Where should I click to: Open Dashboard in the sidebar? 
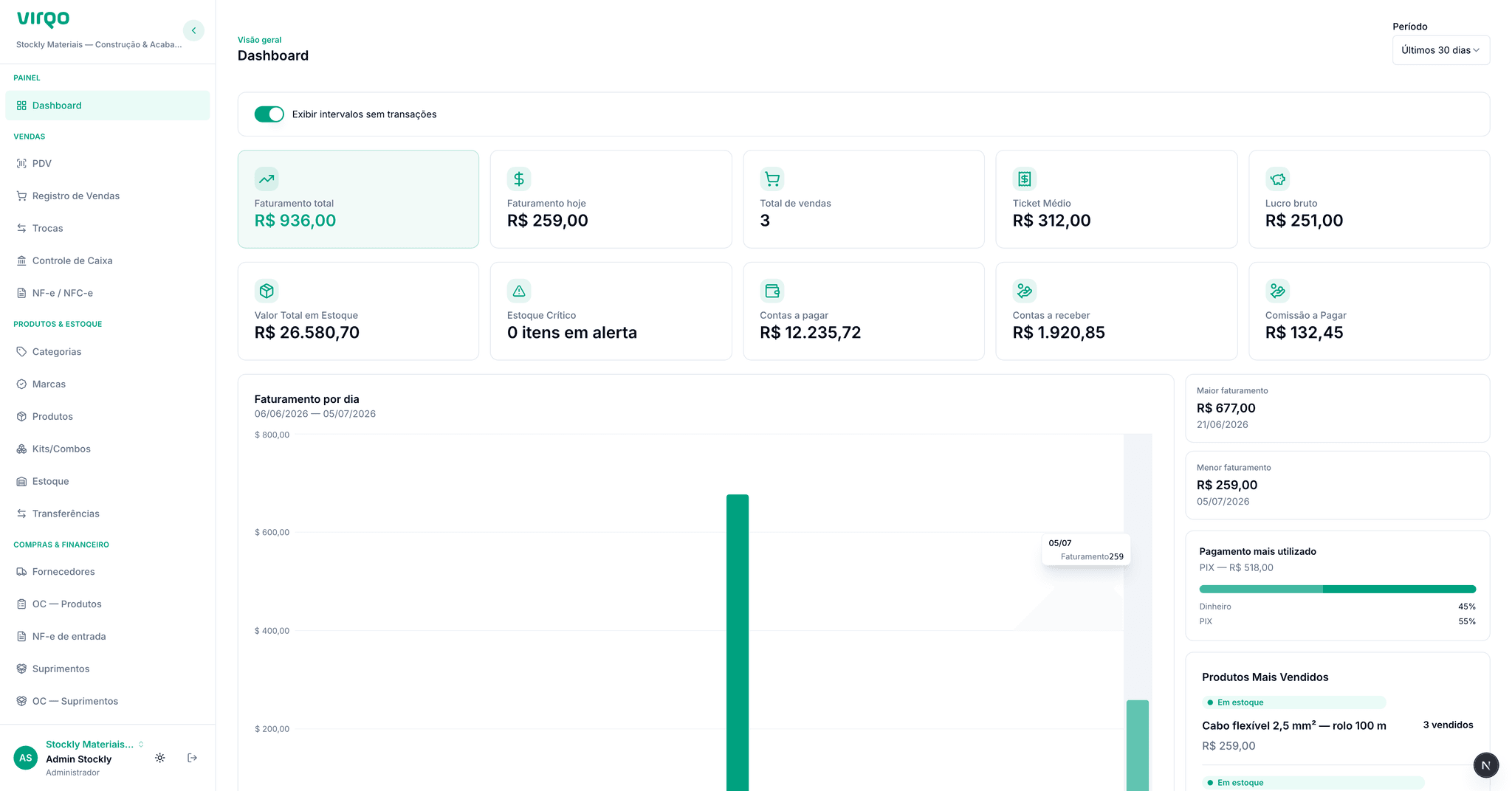[108, 106]
